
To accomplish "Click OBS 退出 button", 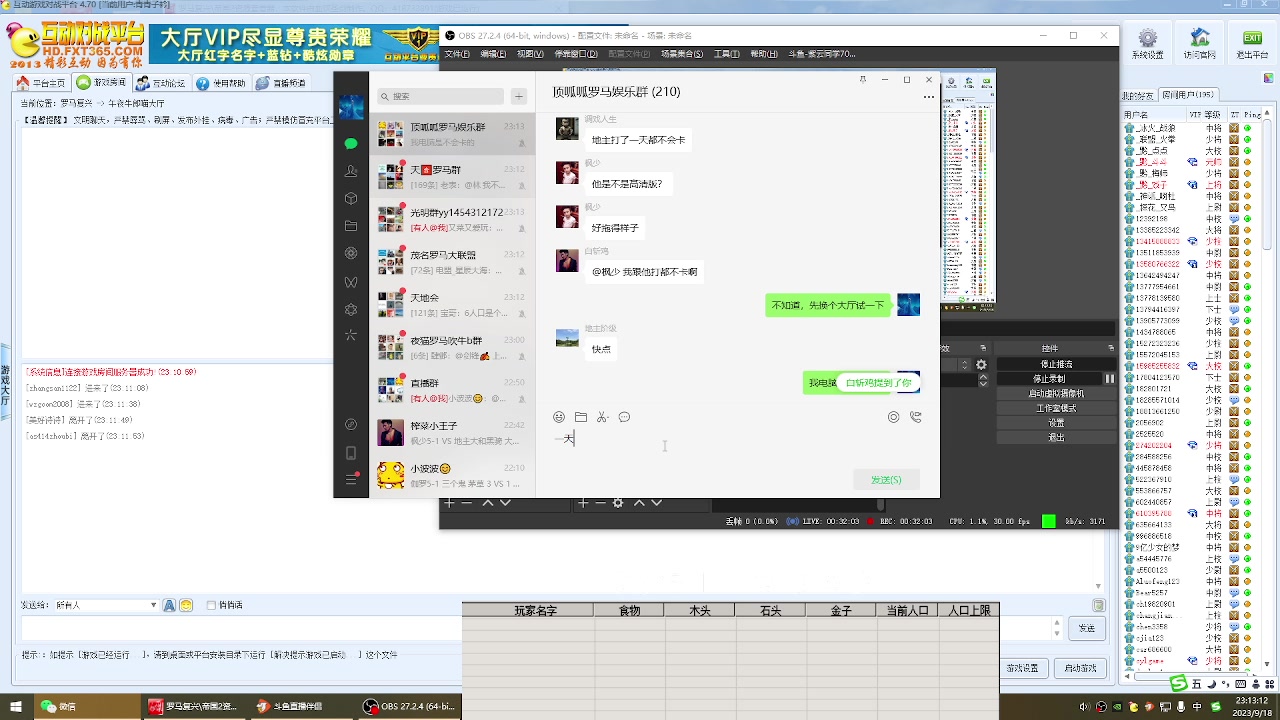I will click(x=1056, y=437).
